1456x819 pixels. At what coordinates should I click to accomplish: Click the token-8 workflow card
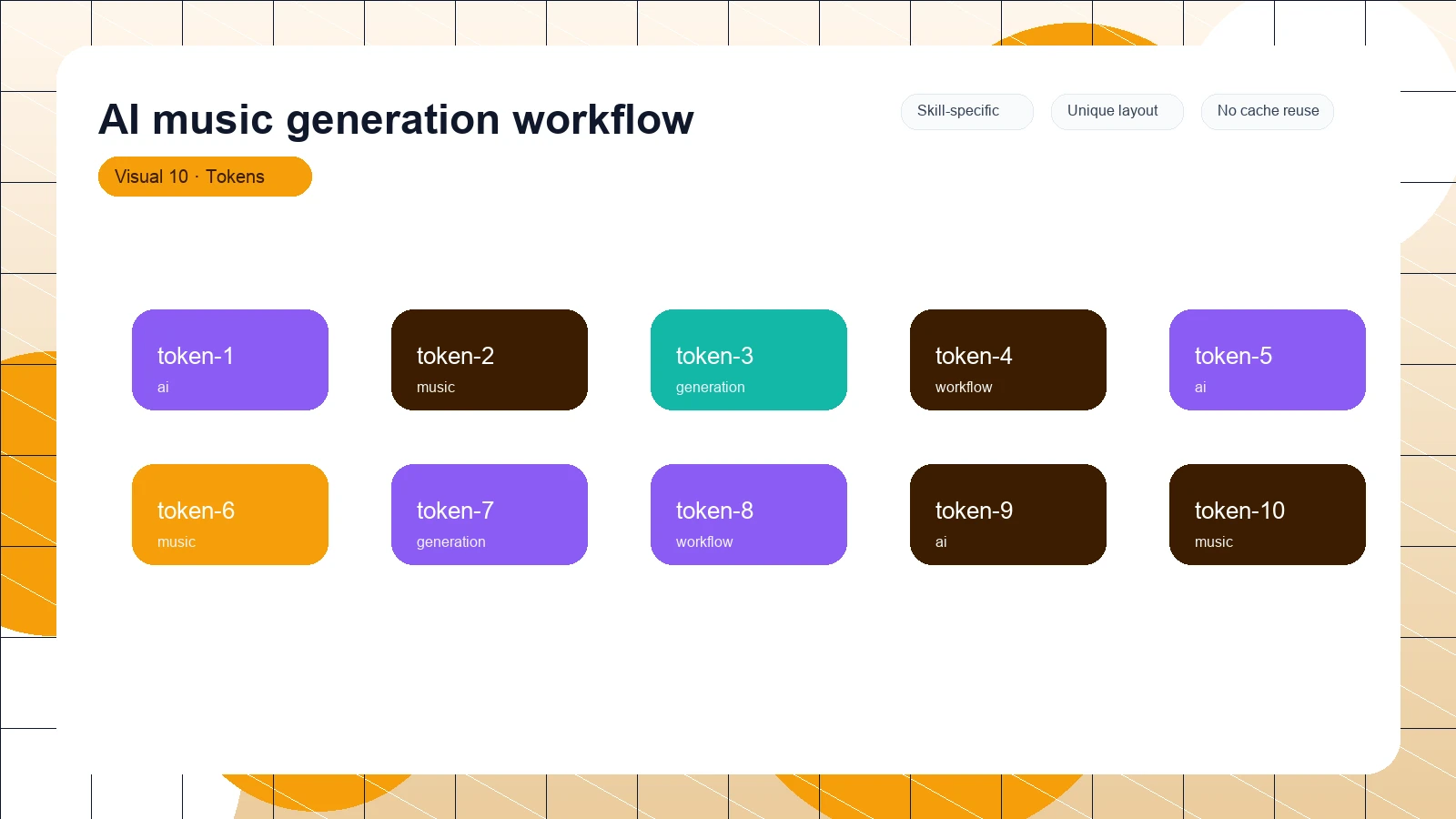pyautogui.click(x=749, y=514)
